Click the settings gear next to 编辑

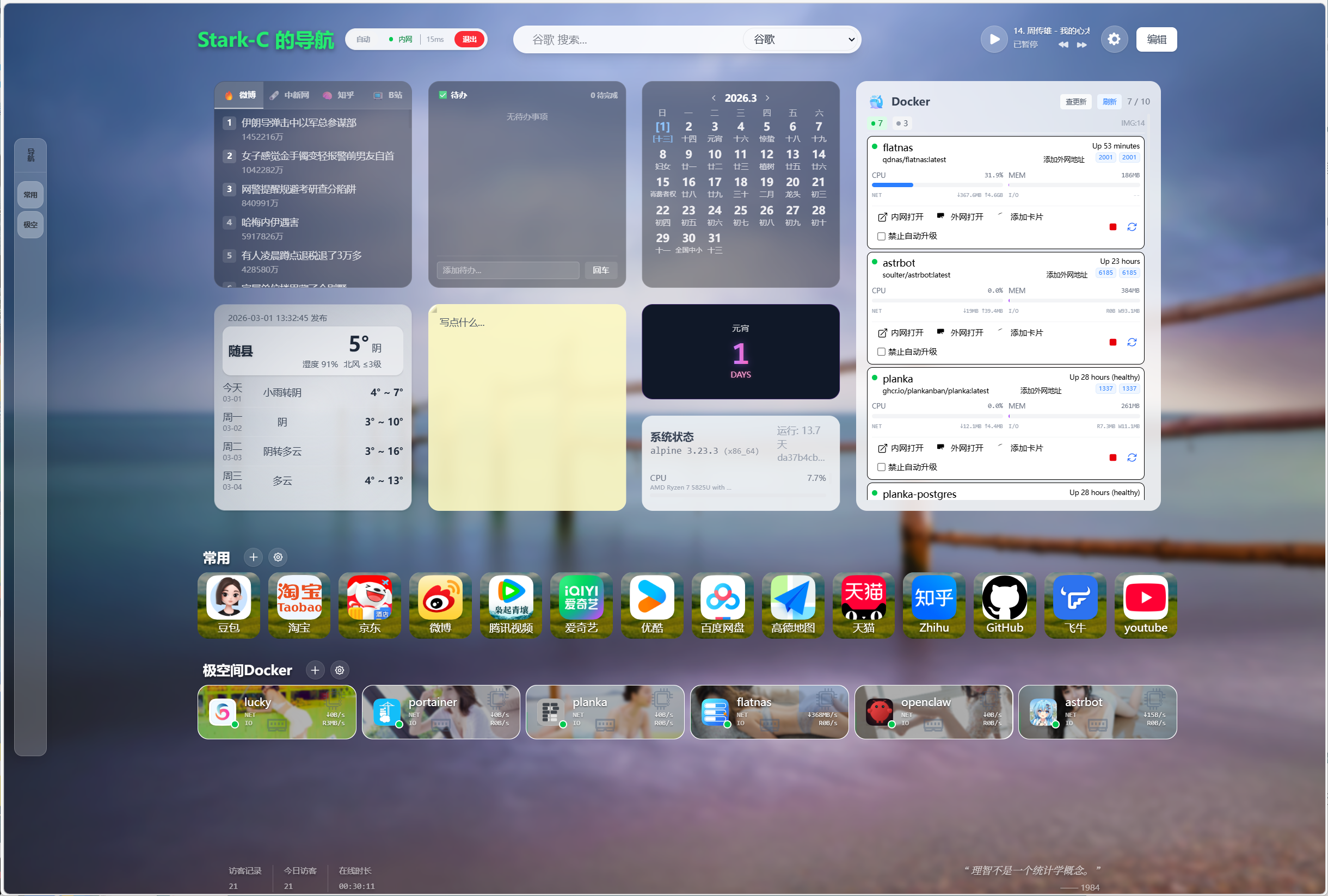(x=1114, y=39)
